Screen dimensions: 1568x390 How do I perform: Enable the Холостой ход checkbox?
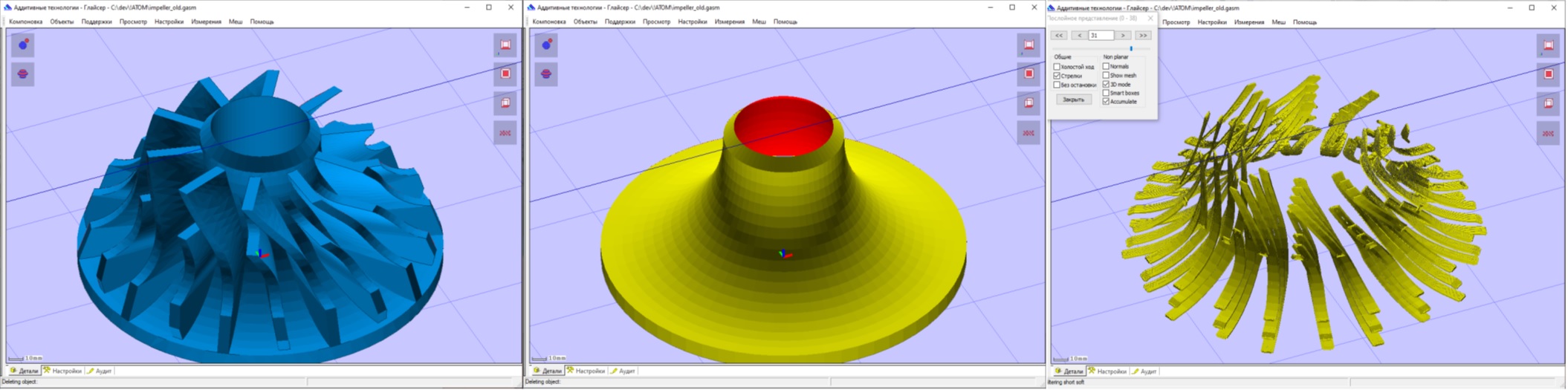click(1057, 67)
